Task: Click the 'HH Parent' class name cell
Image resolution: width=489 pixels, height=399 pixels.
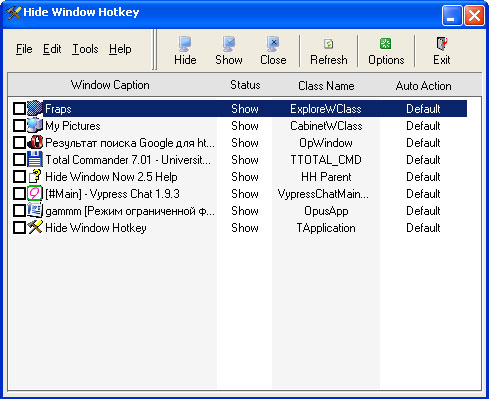Action: coord(326,177)
